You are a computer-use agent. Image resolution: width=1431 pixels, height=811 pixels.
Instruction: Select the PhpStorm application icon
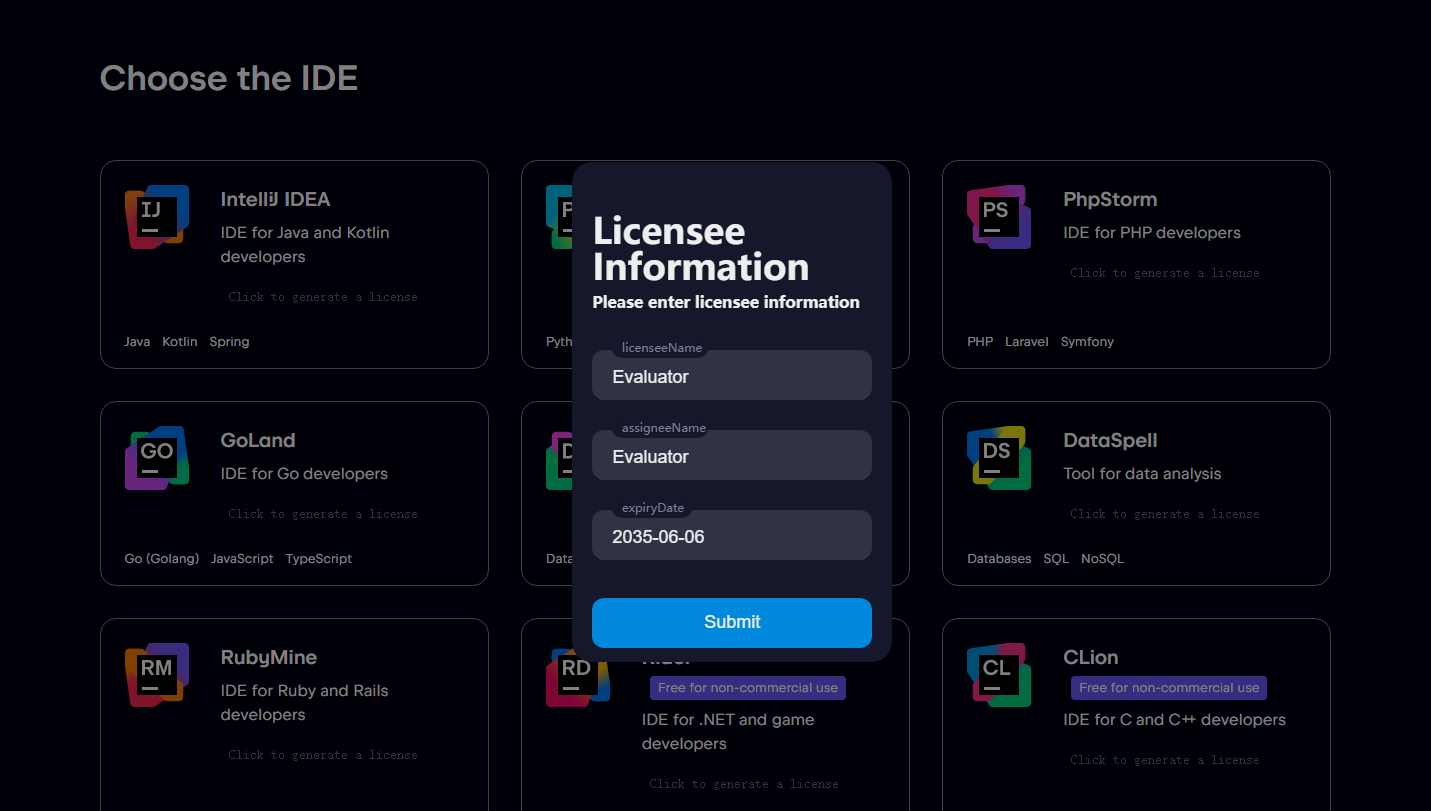(998, 216)
